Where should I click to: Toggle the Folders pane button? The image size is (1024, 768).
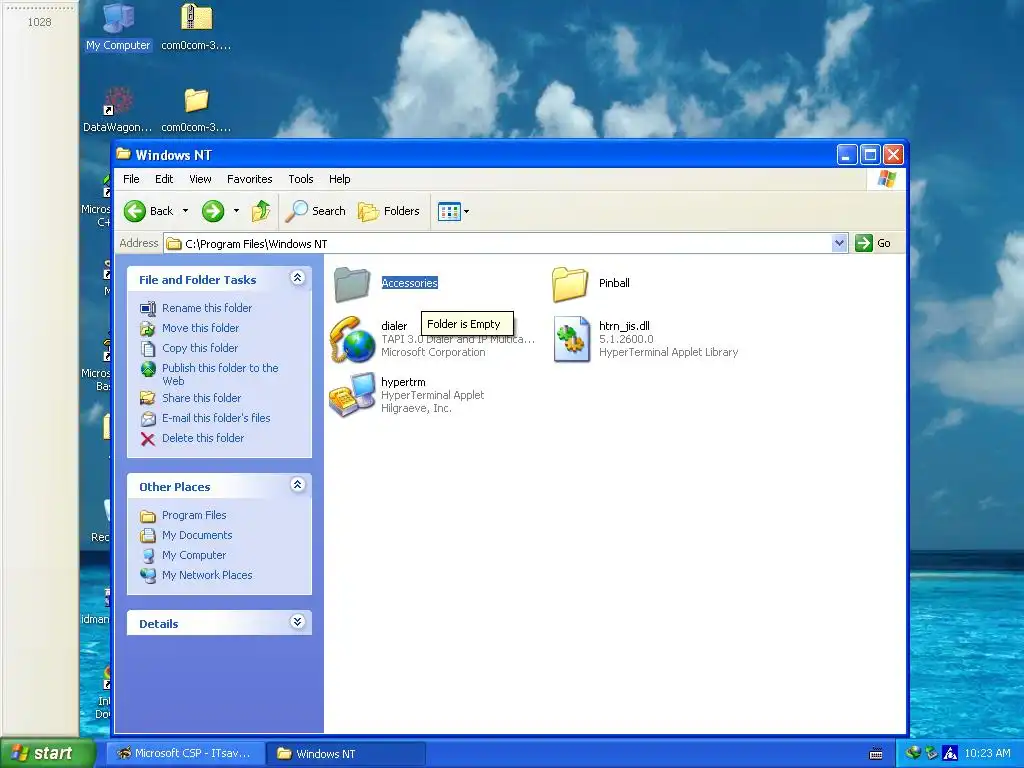coord(389,211)
